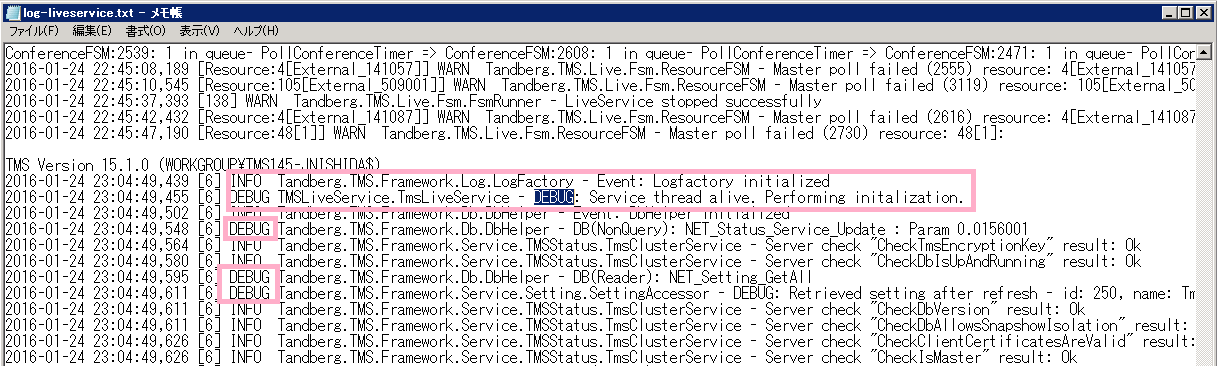Click text 'LiveService stopped successfully'
The image size is (1217, 366).
coord(693,101)
